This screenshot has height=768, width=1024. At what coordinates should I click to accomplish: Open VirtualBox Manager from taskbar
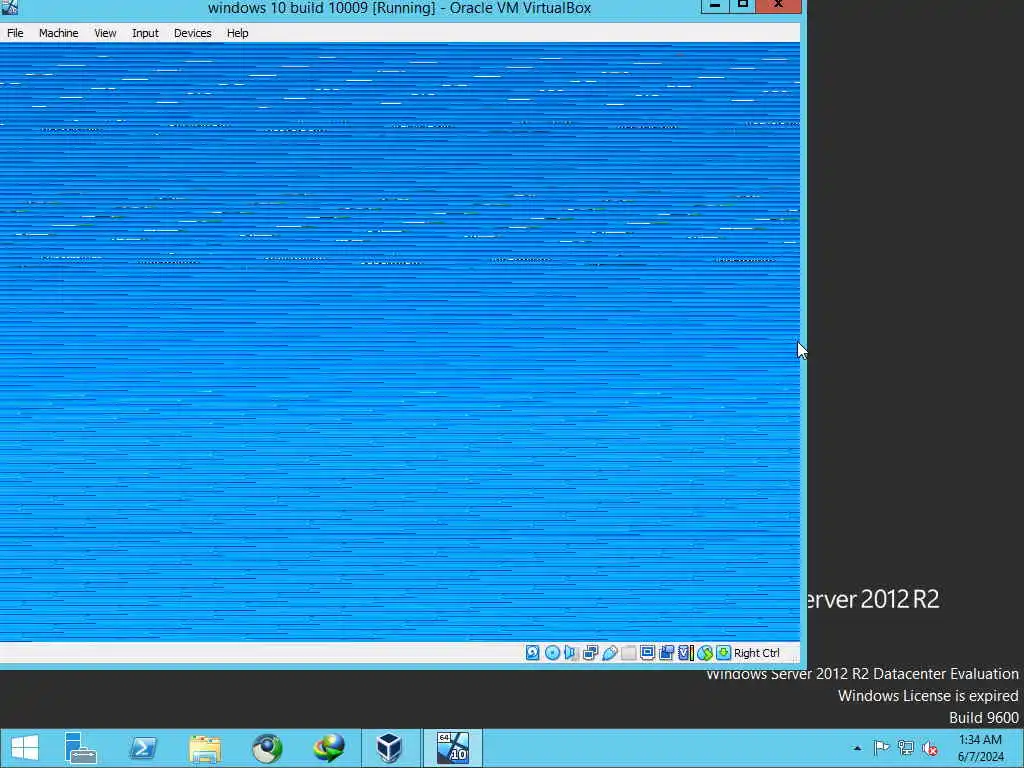pyautogui.click(x=390, y=748)
